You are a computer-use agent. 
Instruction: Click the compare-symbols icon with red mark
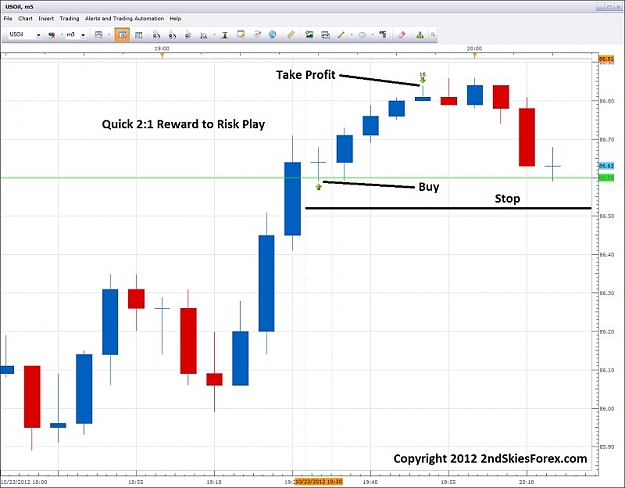pos(52,35)
